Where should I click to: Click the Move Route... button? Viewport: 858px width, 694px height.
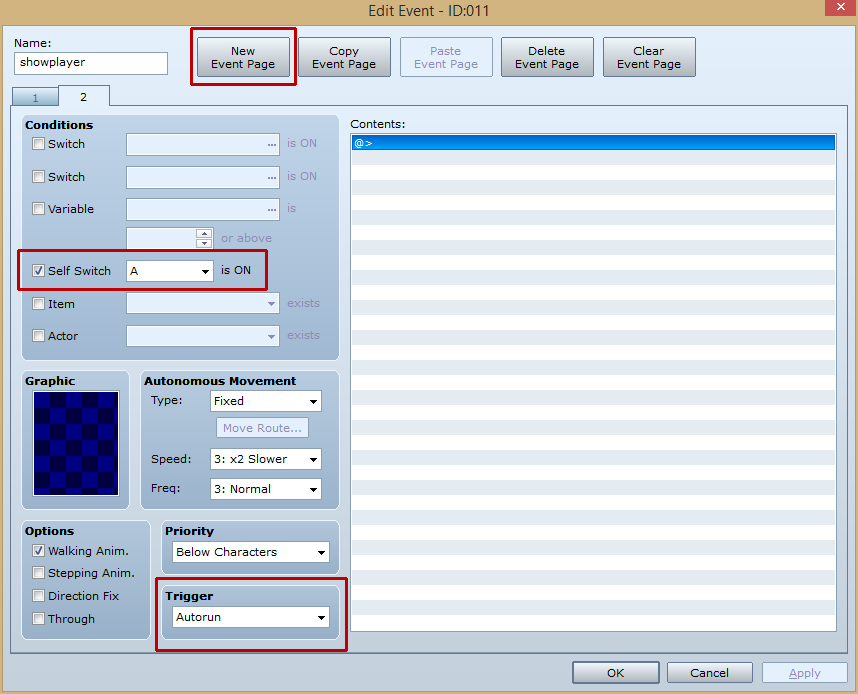pyautogui.click(x=262, y=428)
